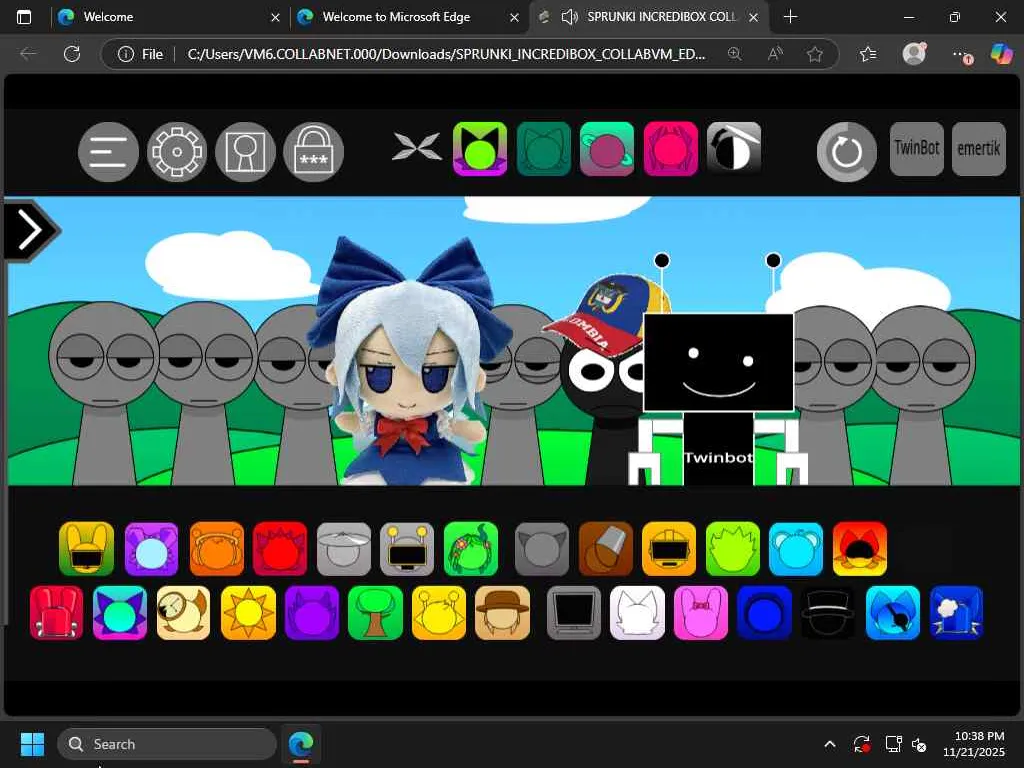1024x768 pixels.
Task: Click the leftmost gray idle character
Action: [103, 392]
